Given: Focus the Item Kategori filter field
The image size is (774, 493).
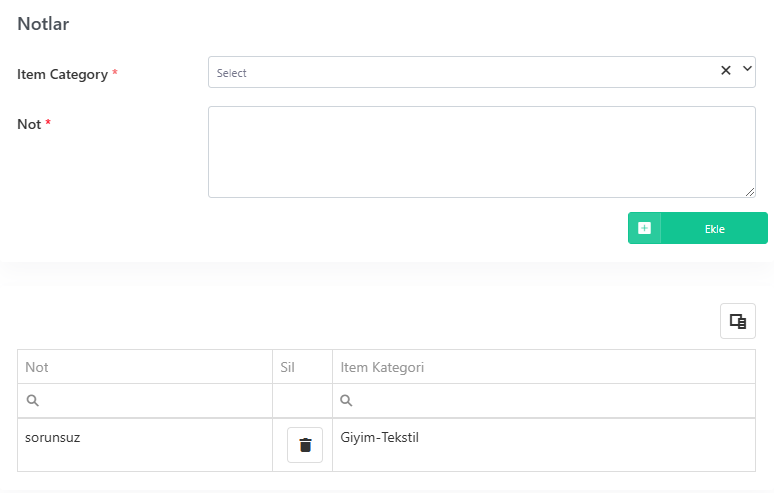Looking at the screenshot, I should pos(544,401).
